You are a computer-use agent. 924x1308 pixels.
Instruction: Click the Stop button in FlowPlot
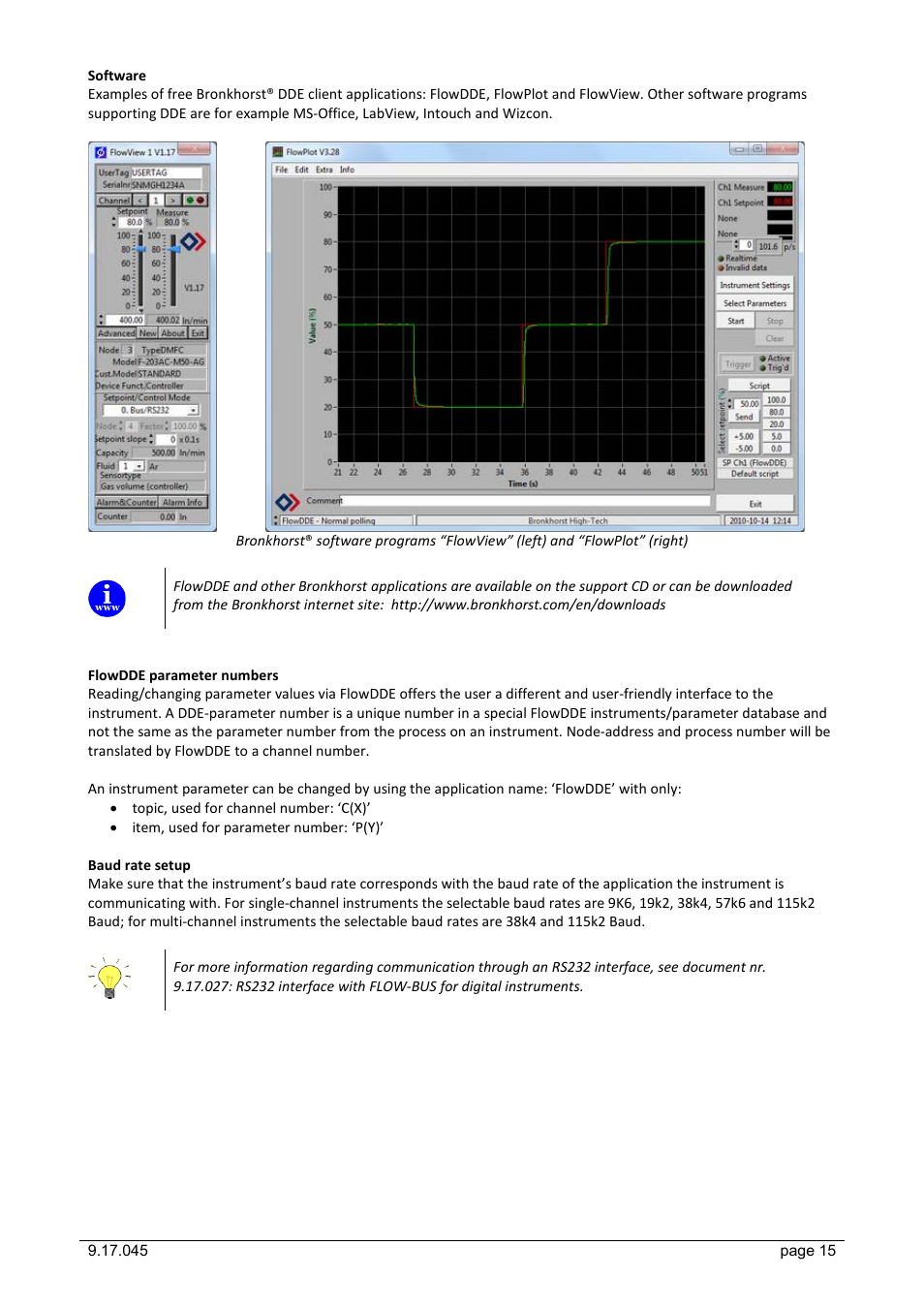[x=775, y=321]
